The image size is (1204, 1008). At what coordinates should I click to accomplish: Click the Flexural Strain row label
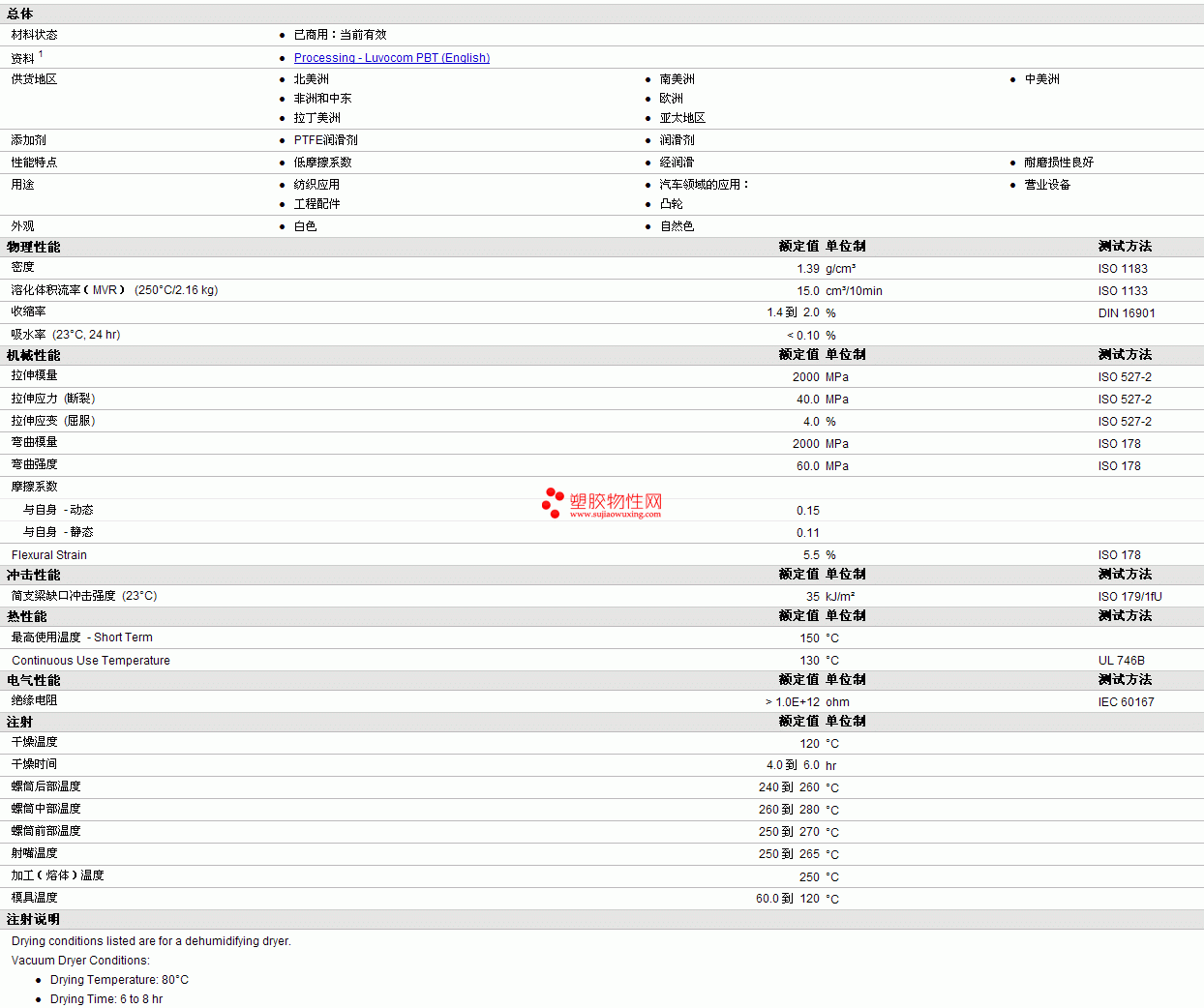coord(49,555)
